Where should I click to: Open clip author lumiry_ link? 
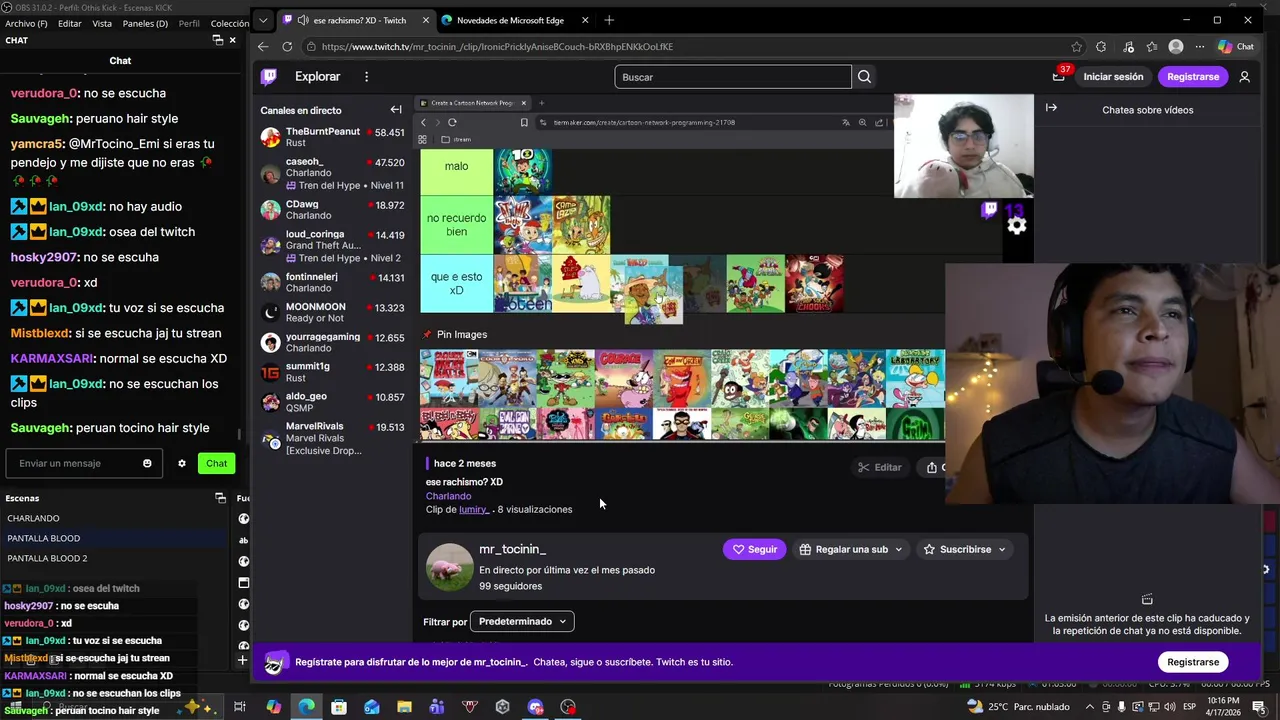tap(473, 510)
